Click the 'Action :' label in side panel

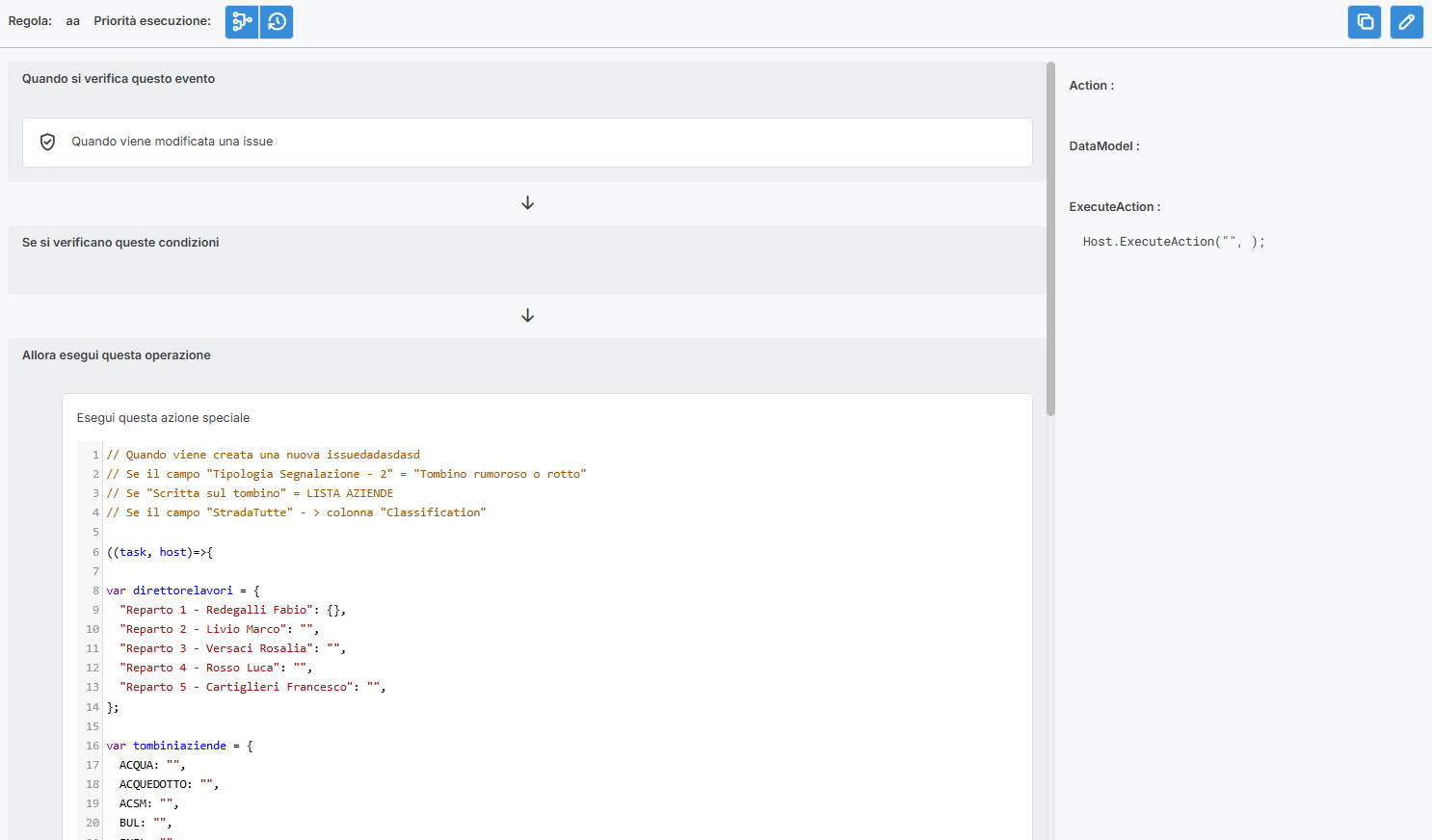click(1091, 86)
